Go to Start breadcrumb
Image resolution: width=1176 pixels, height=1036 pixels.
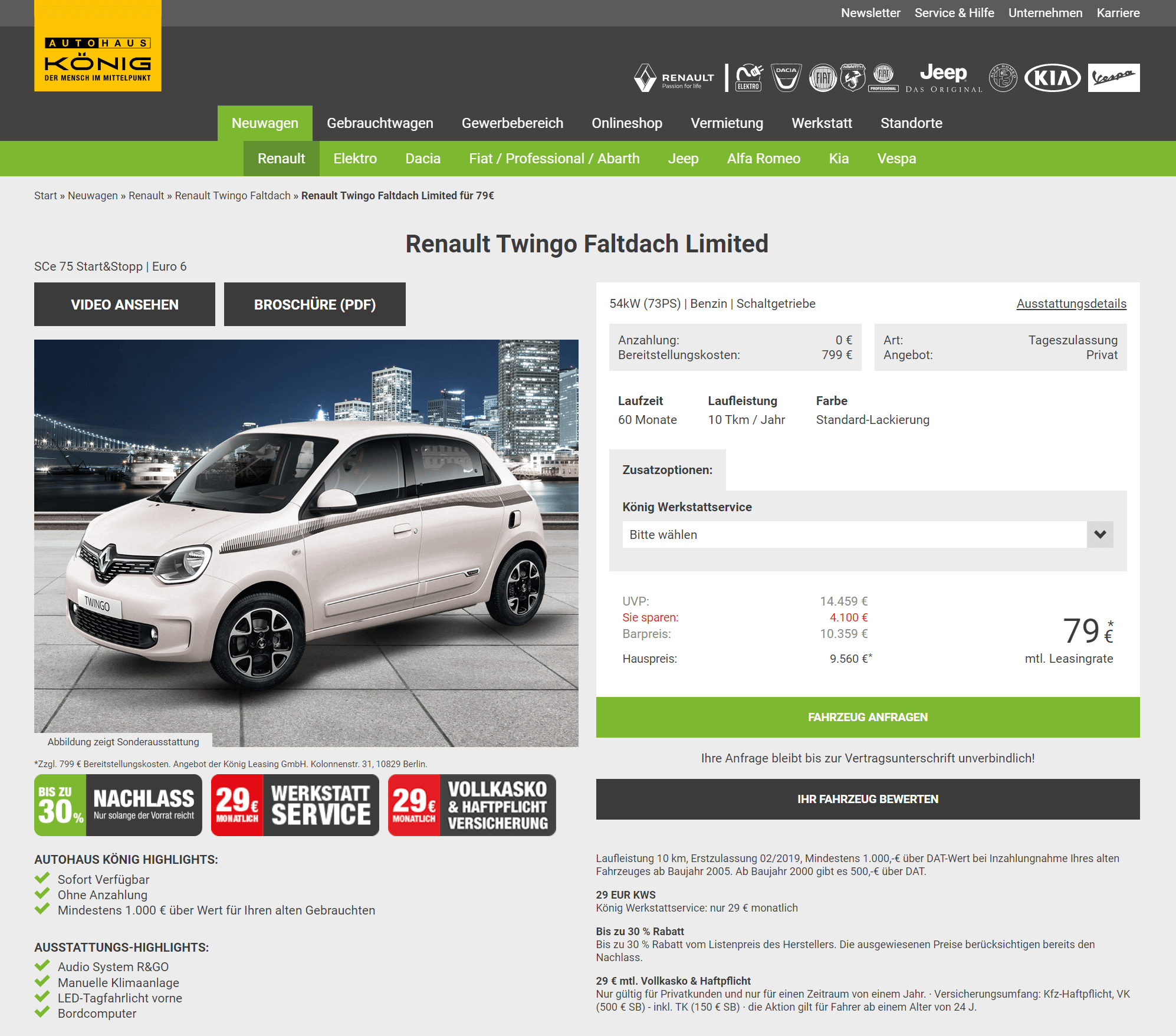pyautogui.click(x=45, y=196)
